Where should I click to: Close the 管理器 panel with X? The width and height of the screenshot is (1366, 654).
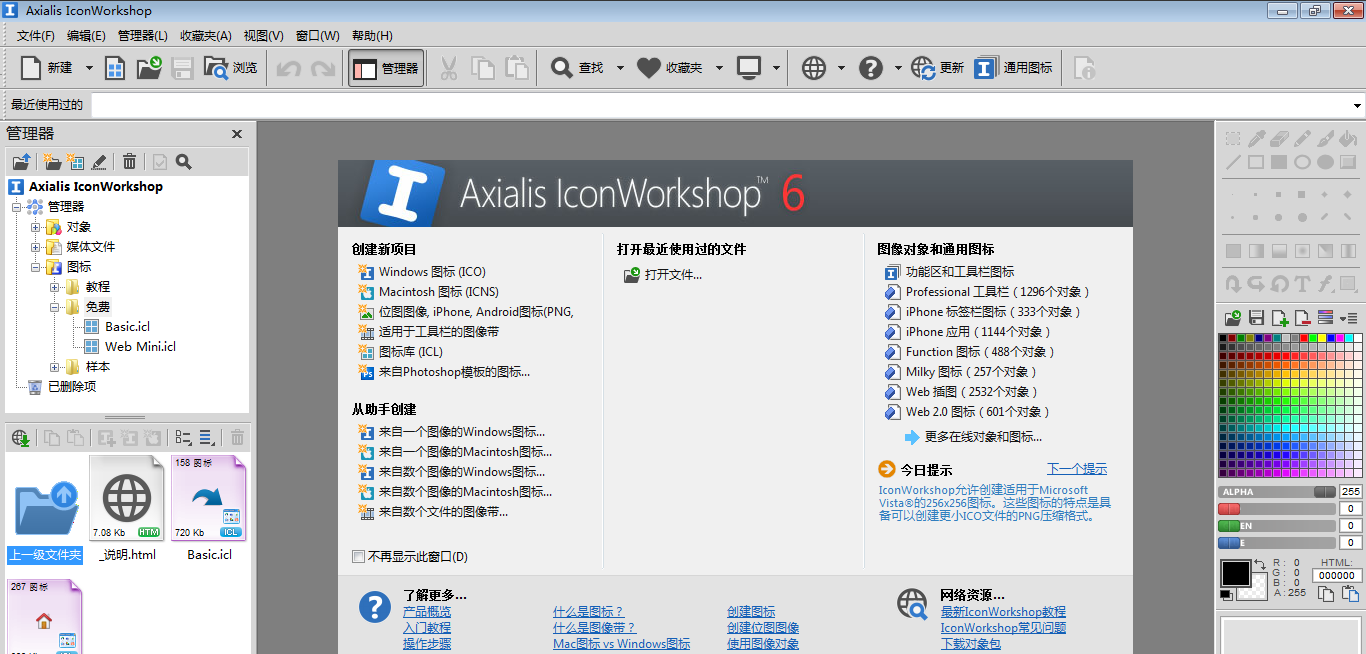click(237, 134)
